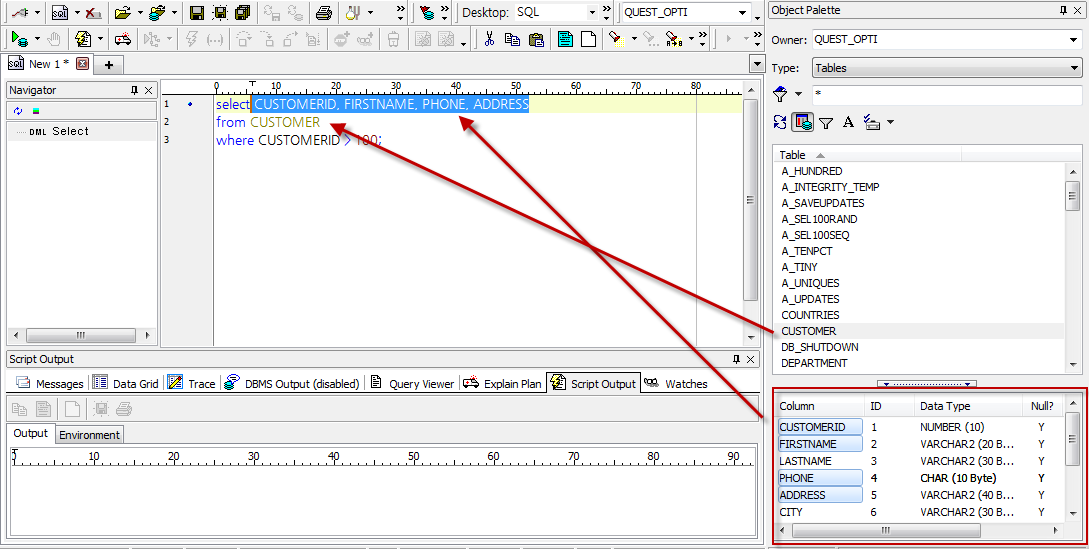Select the CUSTOMER table in the list
This screenshot has width=1089, height=549.
click(x=809, y=331)
